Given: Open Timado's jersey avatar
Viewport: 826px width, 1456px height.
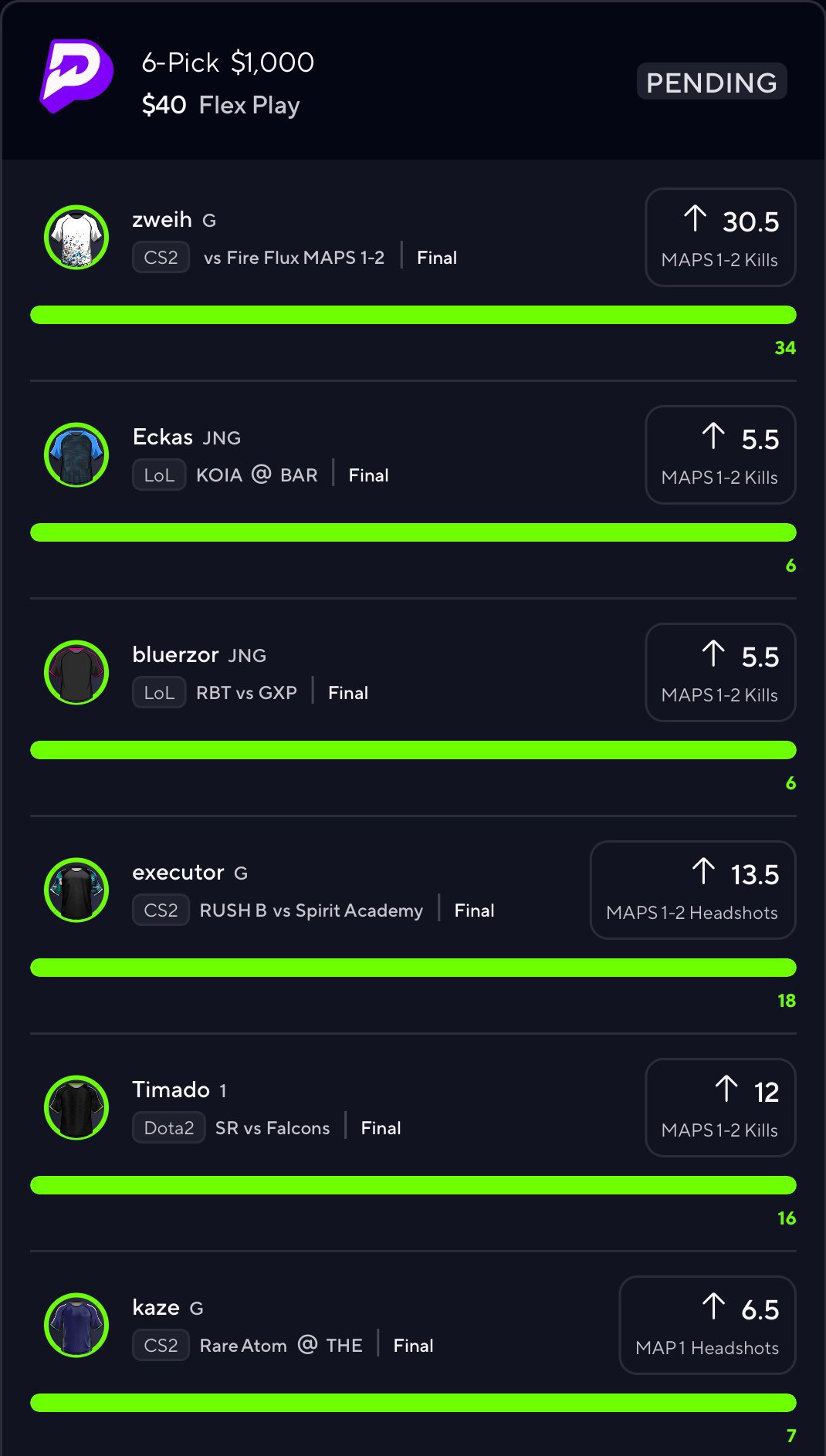Looking at the screenshot, I should tap(76, 1108).
